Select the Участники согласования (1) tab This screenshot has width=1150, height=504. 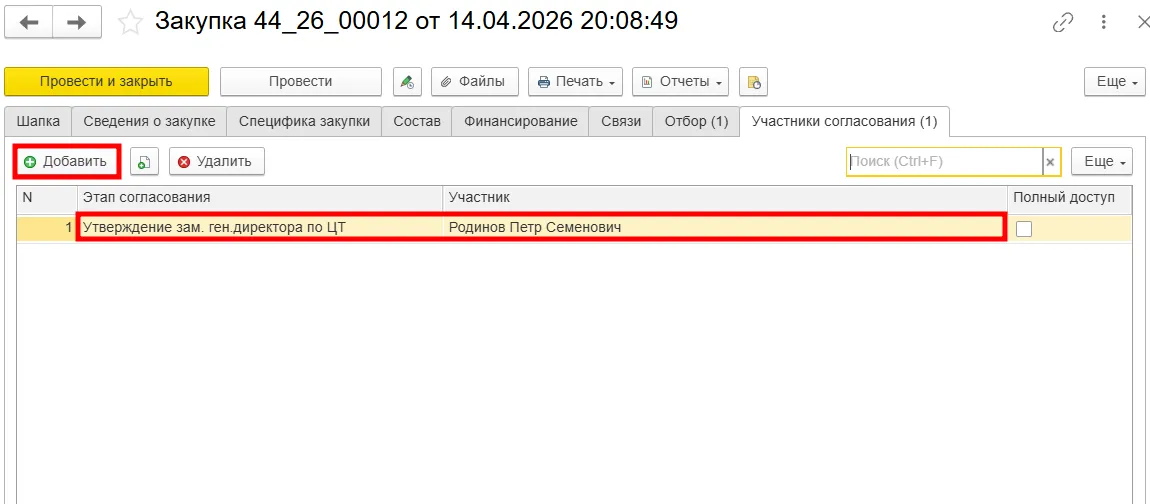point(844,122)
